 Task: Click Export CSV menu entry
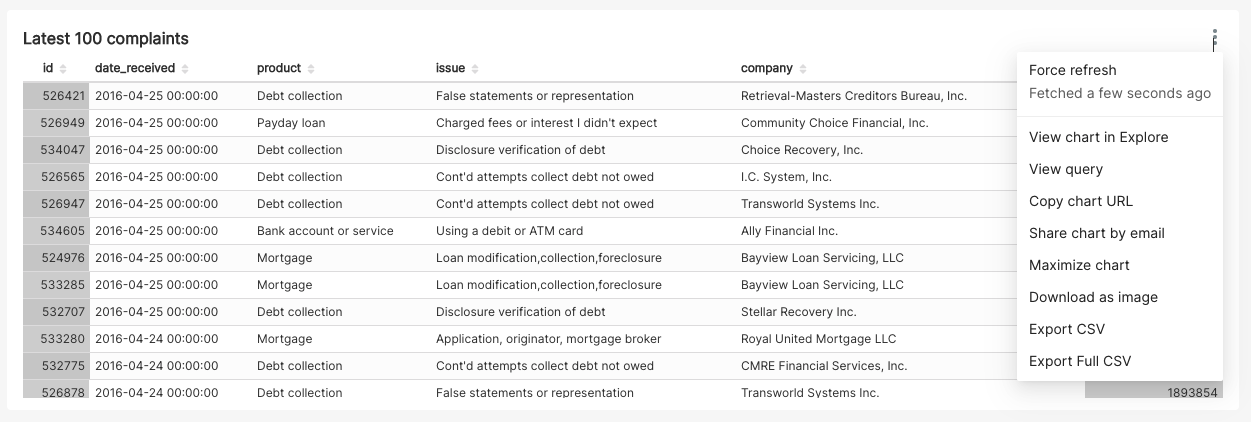point(1066,329)
